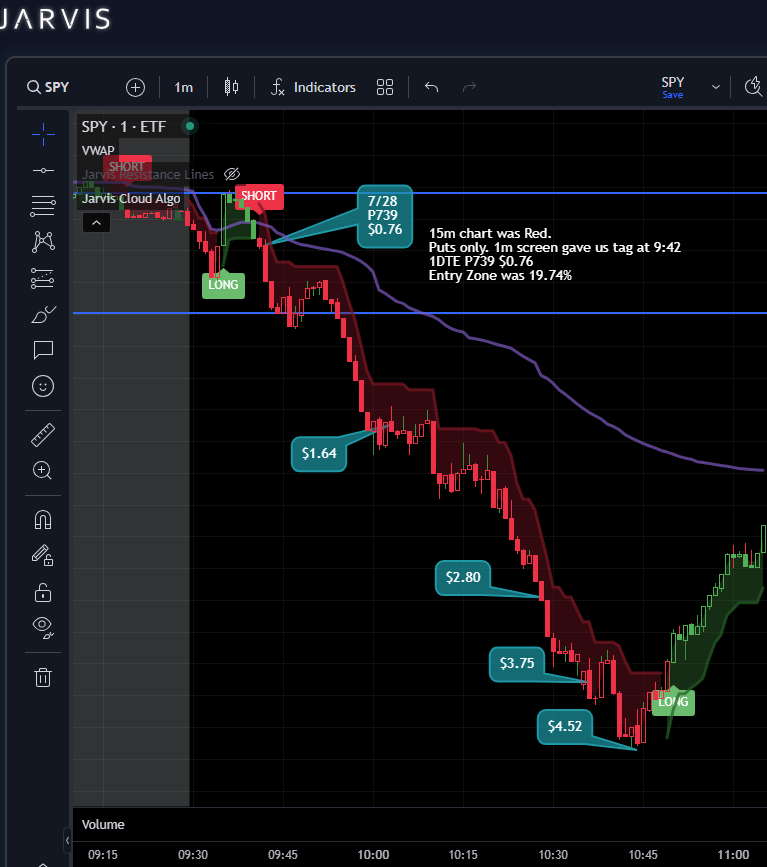
Task: Expand the left drawing toolbar collapse handle
Action: click(67, 840)
